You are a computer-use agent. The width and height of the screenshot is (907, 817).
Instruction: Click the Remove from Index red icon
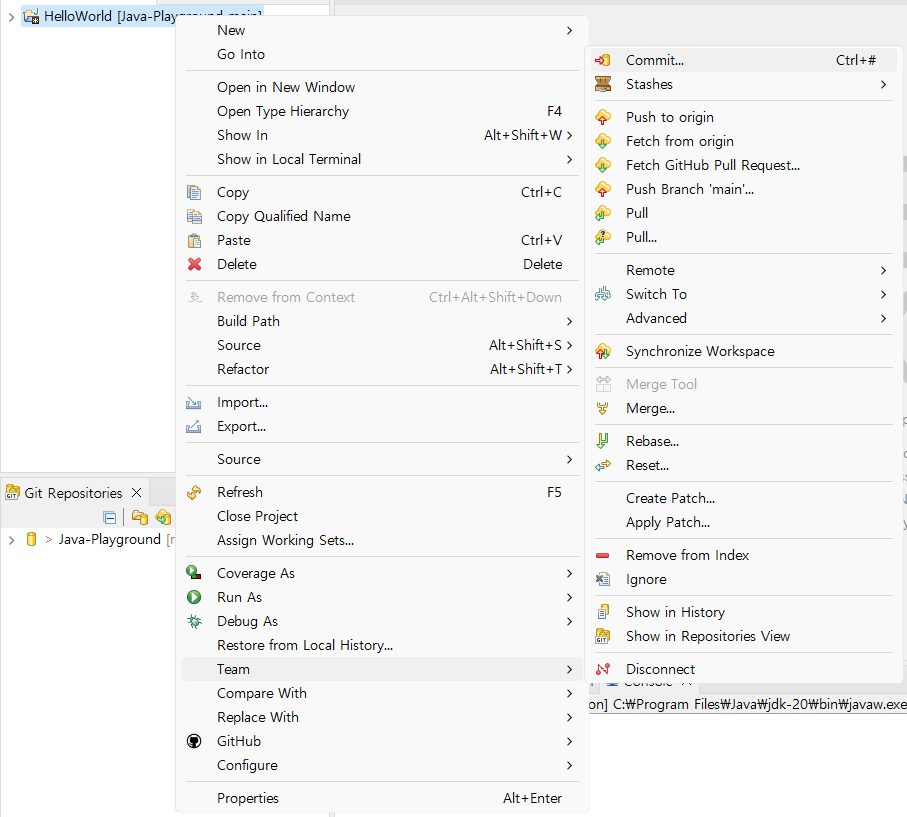[x=603, y=555]
